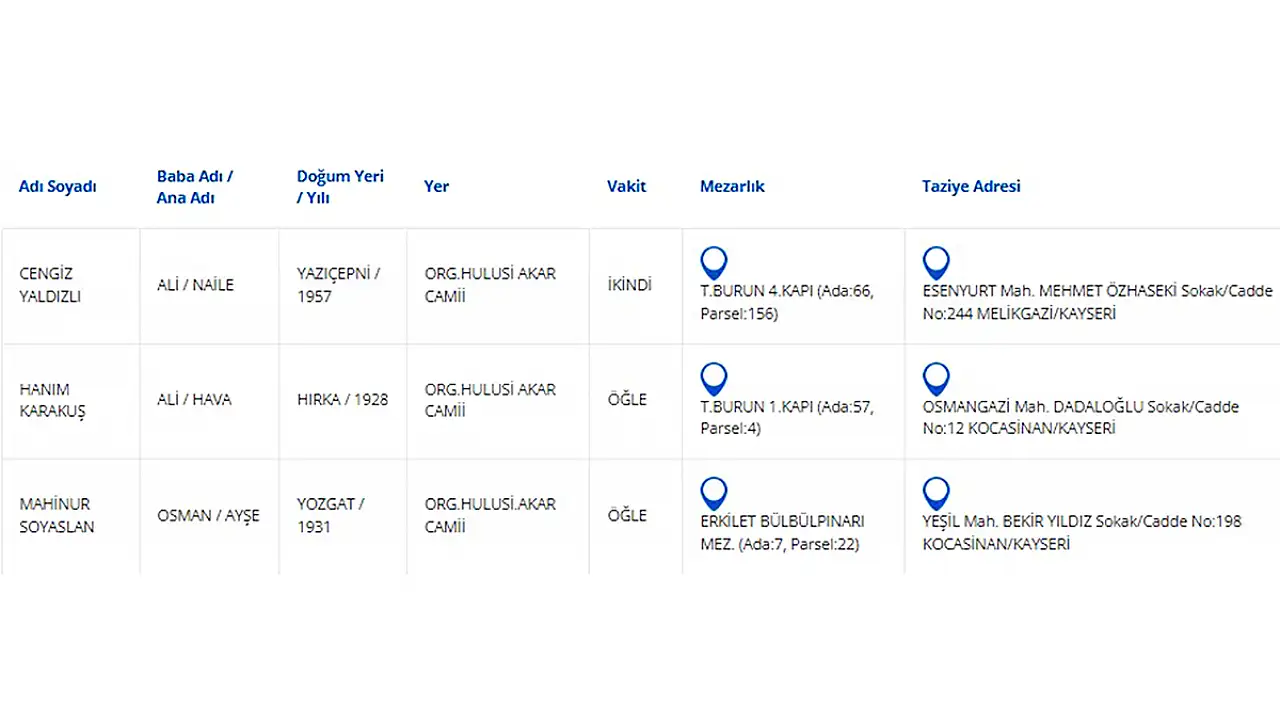
Task: Select the Yer column header
Action: [436, 187]
